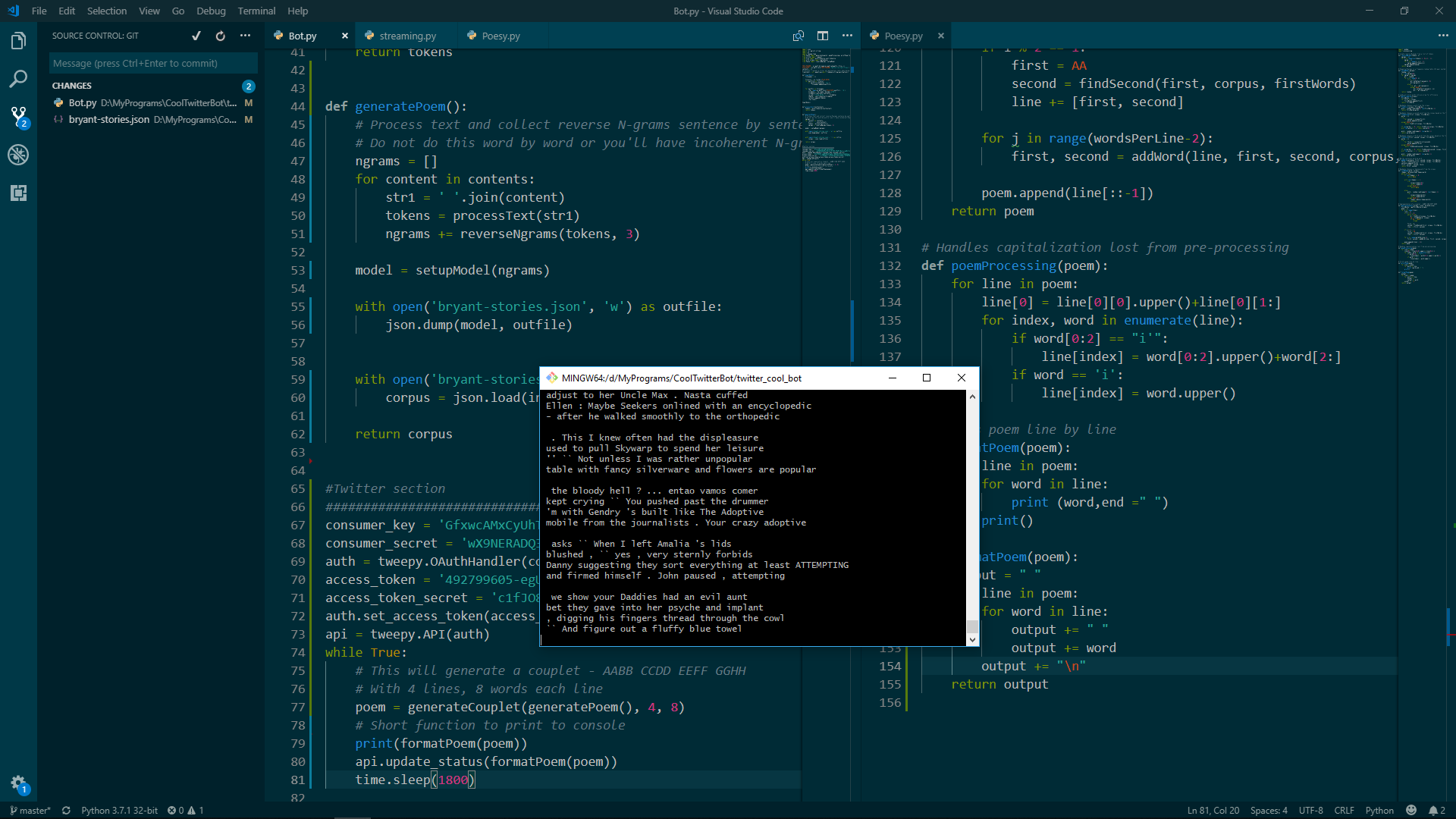Select Python 3.7.1 32-bit interpreter
Screen dimensions: 1456x819
coord(119,810)
